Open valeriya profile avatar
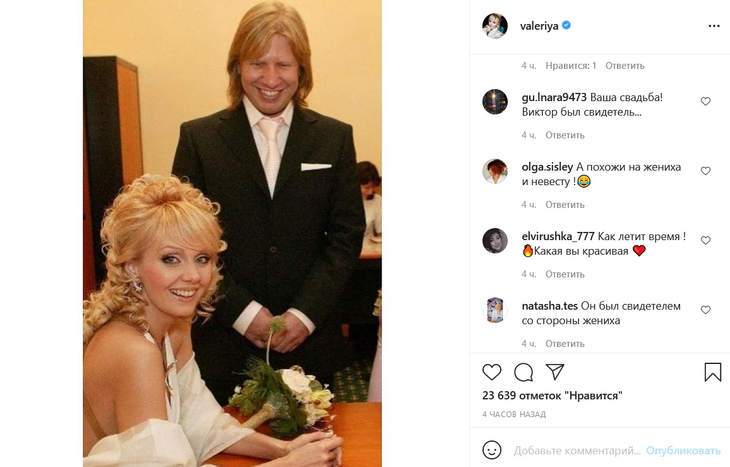The width and height of the screenshot is (730, 467). pos(495,26)
